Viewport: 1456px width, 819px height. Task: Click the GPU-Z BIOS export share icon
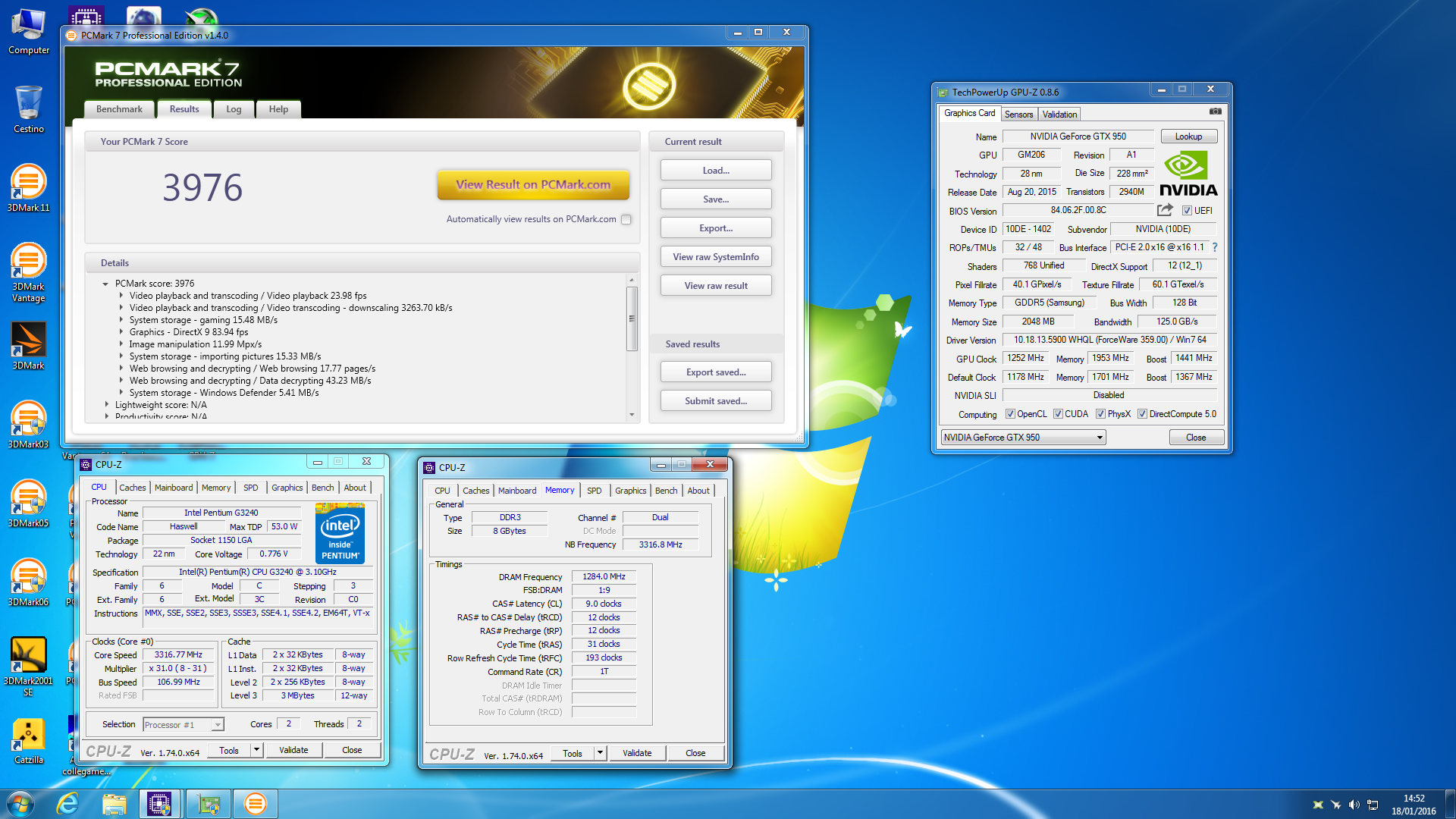pyautogui.click(x=1165, y=210)
